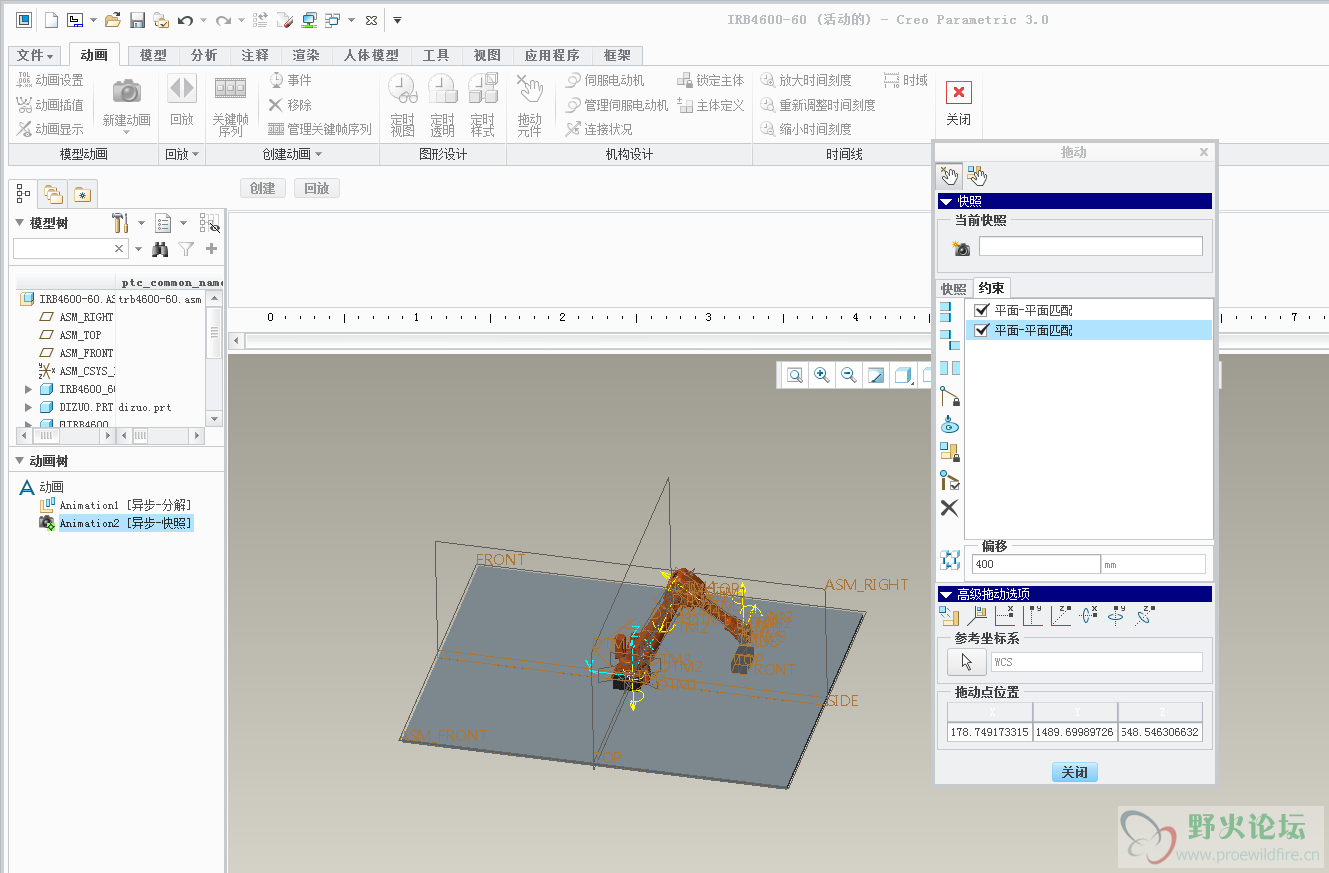This screenshot has height=873, width=1329.
Task: Click 回放 button above timeline
Action: [317, 188]
